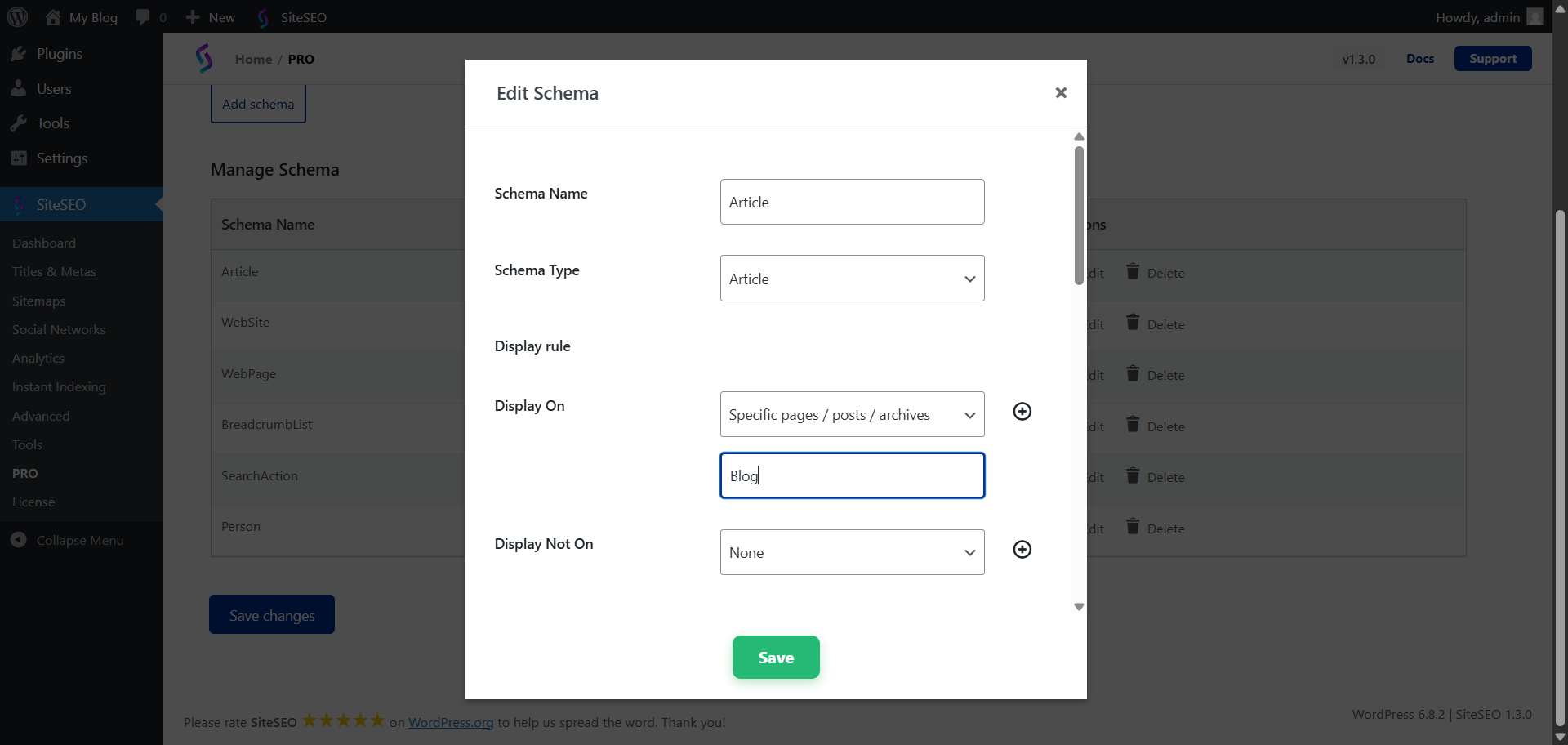The width and height of the screenshot is (1568, 745).
Task: Click the trash icon for Person schema
Action: (x=1133, y=527)
